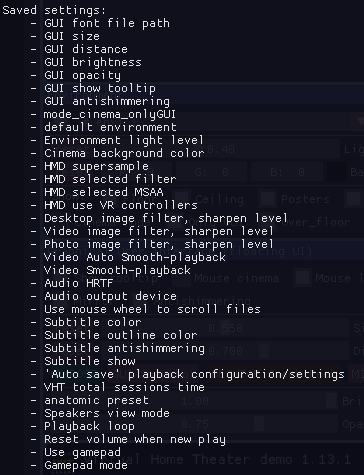The height and width of the screenshot is (475, 364).
Task: Click the B: 0 color value field
Action: click(x=287, y=172)
